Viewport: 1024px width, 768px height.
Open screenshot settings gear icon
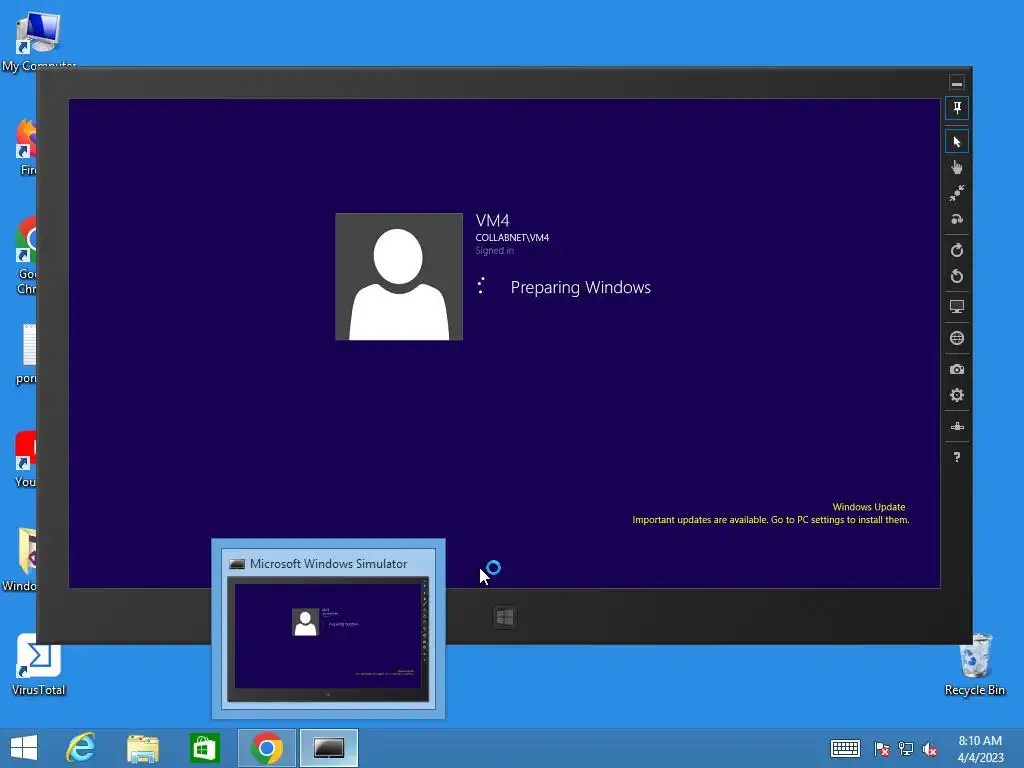click(x=957, y=395)
